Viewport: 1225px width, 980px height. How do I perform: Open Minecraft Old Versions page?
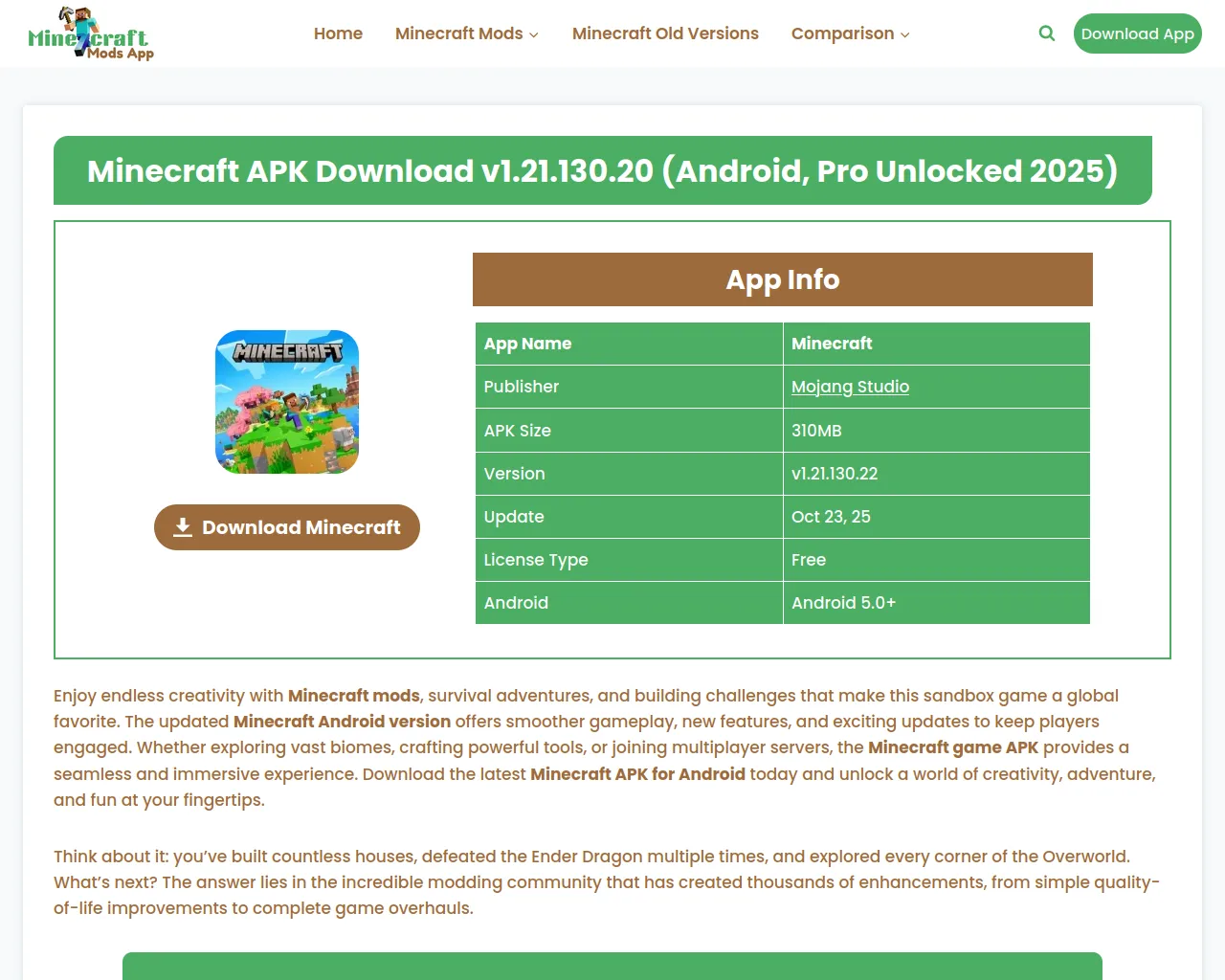(665, 33)
